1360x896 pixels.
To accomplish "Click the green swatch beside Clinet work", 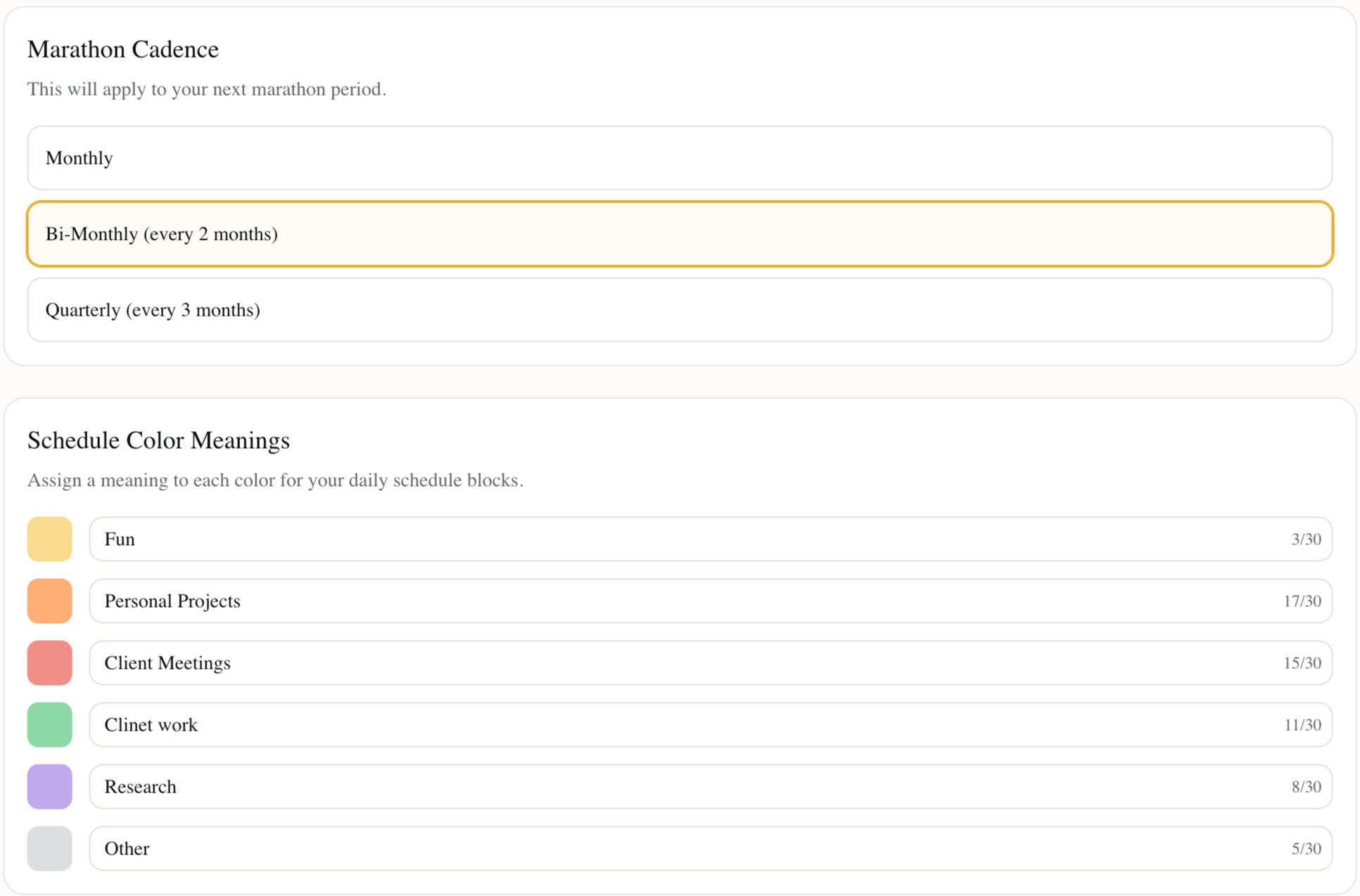I will 50,725.
